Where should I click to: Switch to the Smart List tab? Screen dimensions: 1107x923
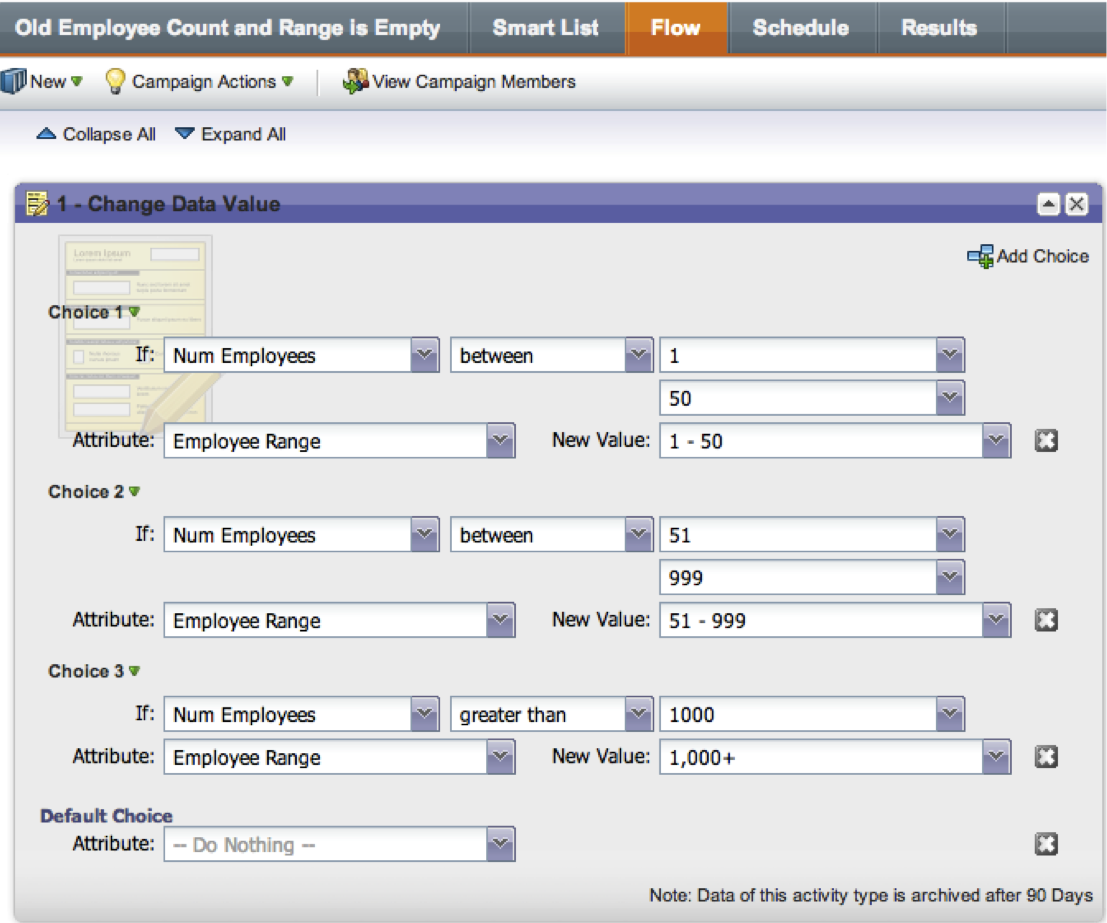545,28
